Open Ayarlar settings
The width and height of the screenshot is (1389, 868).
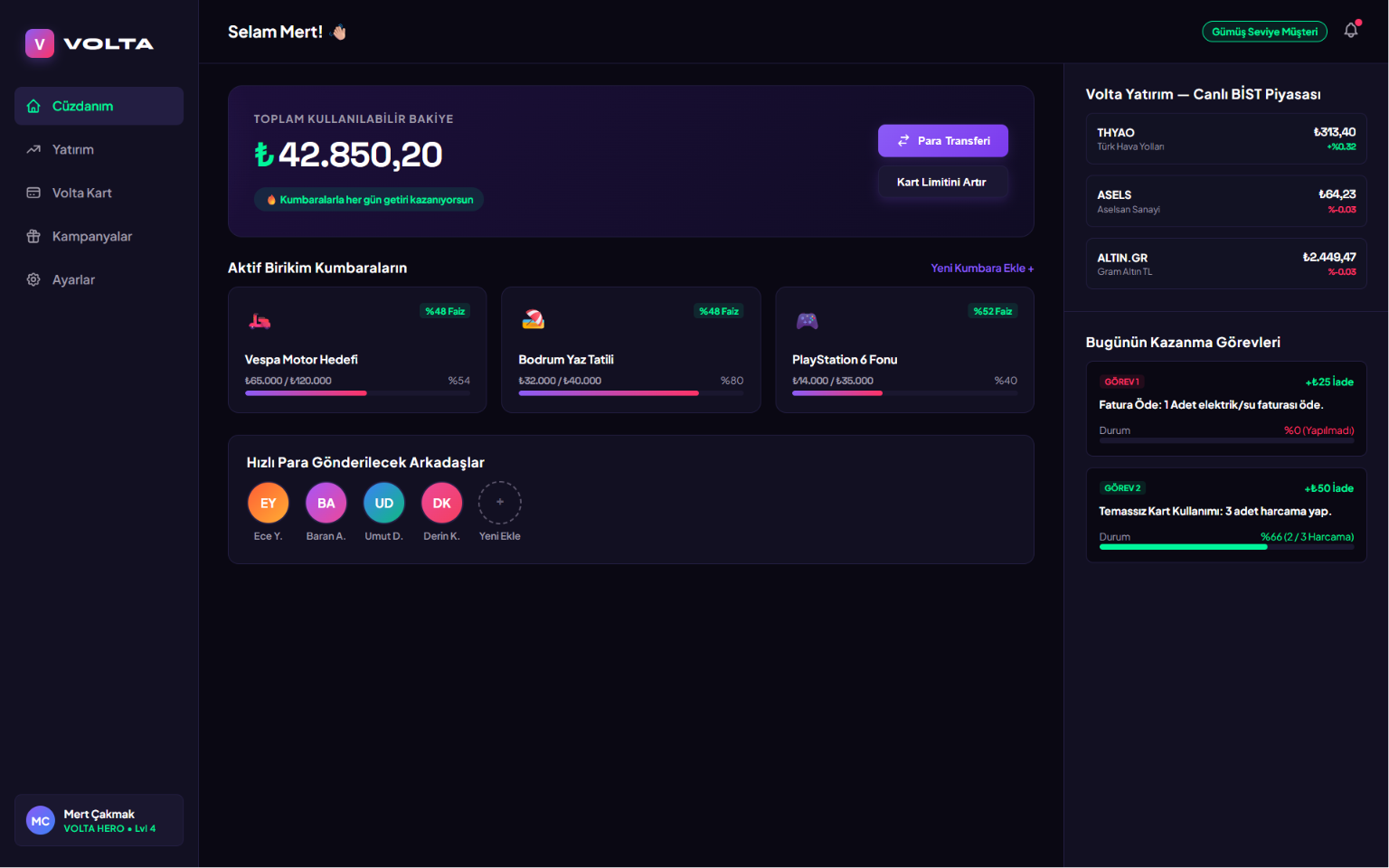99,279
